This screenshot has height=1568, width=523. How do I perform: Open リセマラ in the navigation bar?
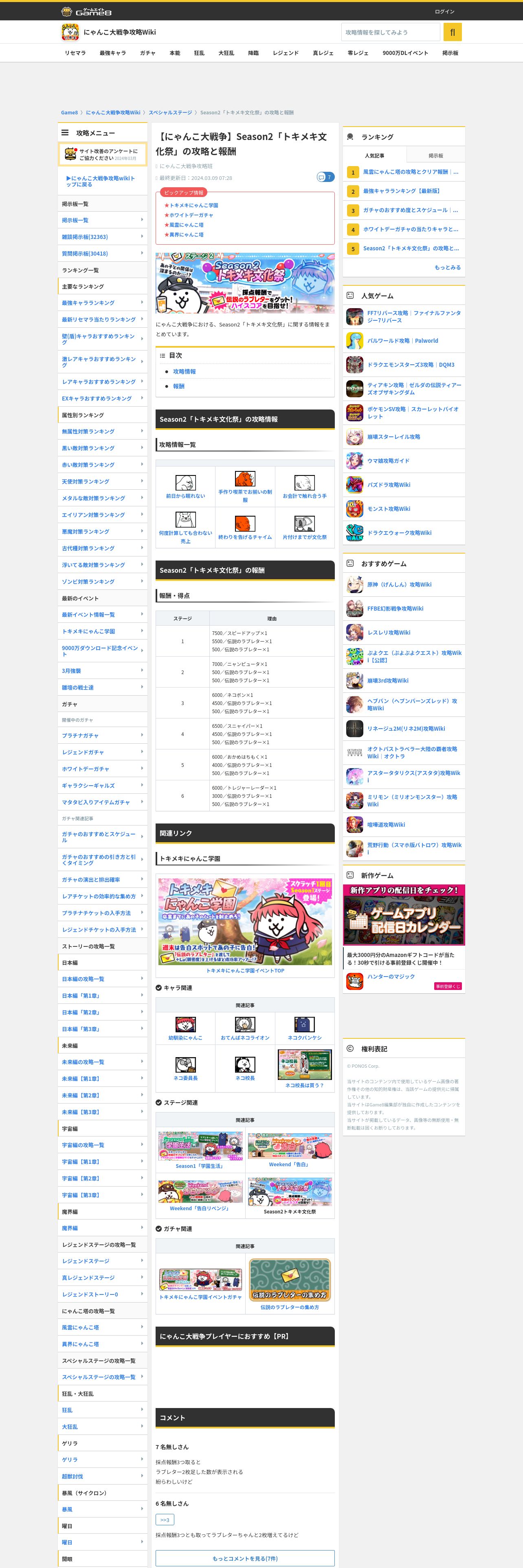(x=75, y=53)
